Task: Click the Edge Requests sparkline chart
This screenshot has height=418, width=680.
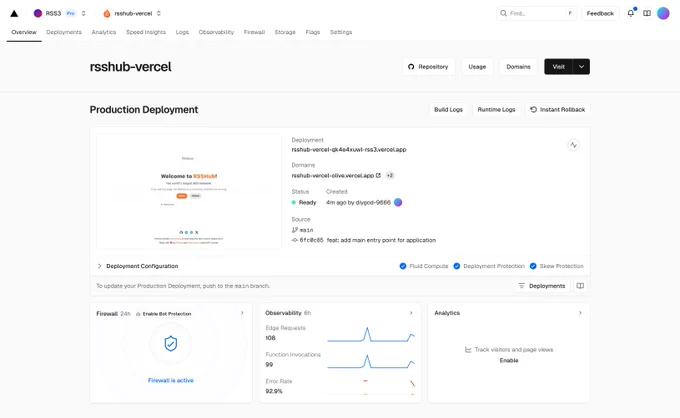Action: [x=371, y=335]
